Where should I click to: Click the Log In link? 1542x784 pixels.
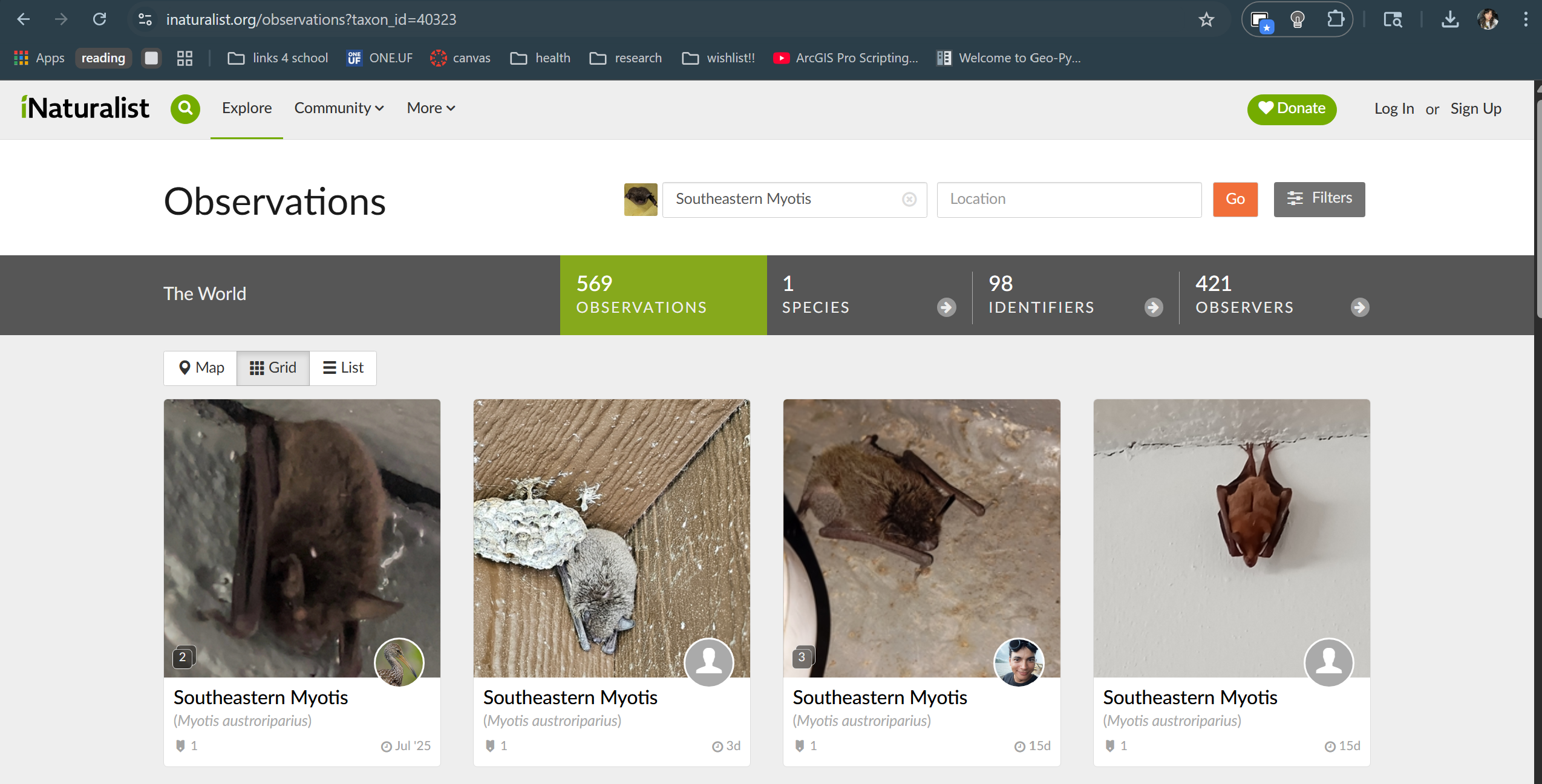click(1394, 109)
